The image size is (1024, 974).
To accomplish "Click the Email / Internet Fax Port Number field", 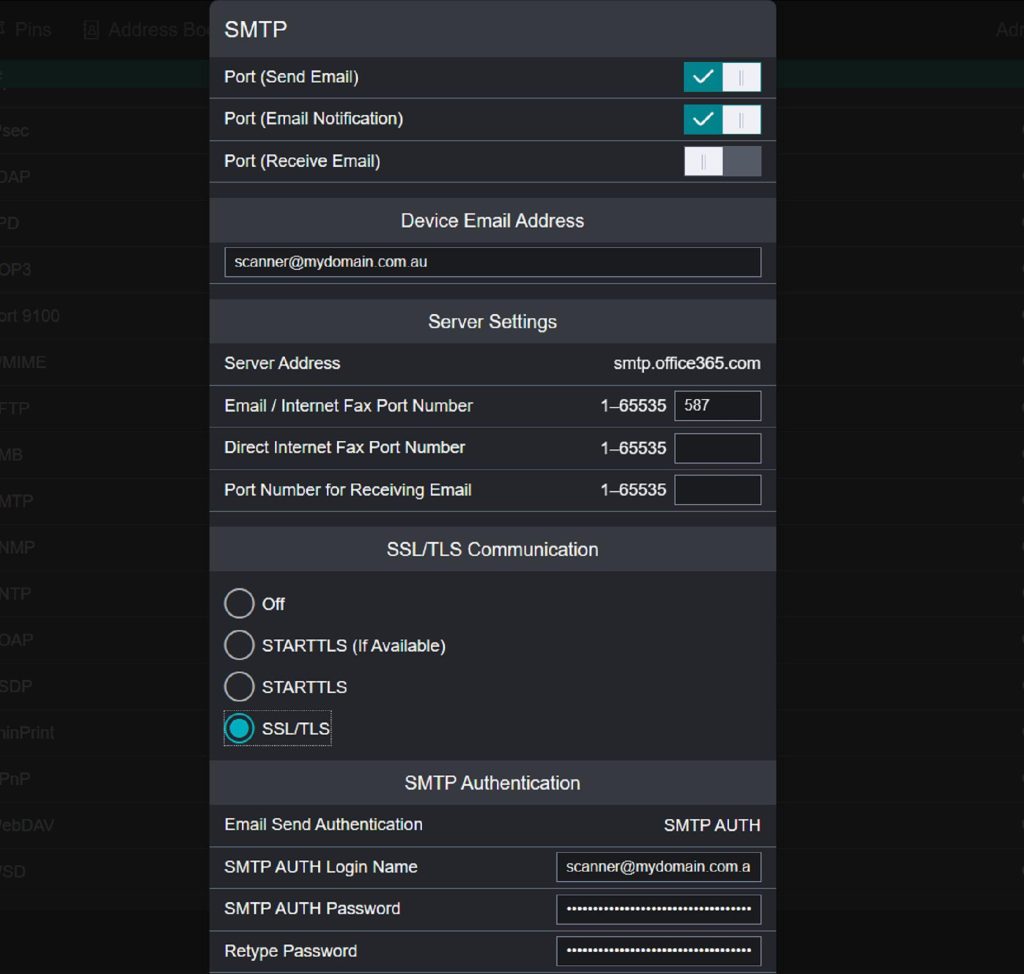I will (717, 406).
